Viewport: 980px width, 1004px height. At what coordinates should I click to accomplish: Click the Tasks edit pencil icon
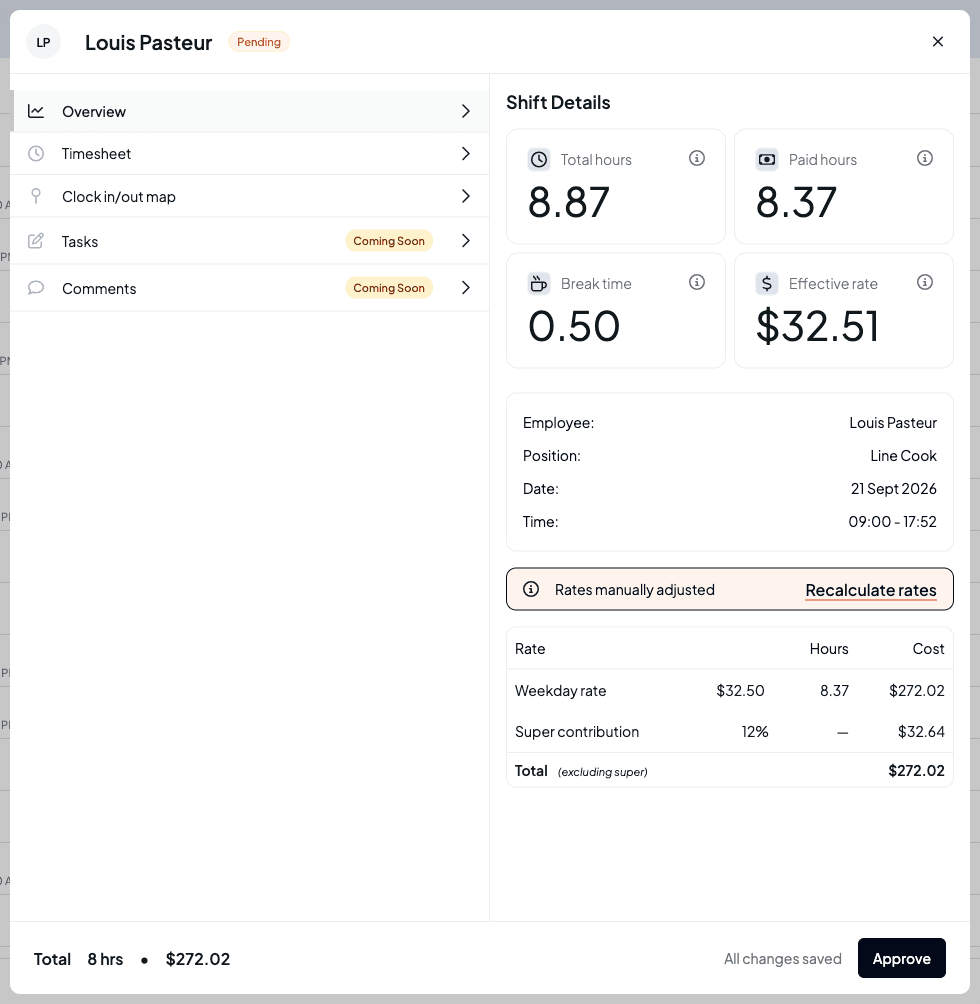coord(36,241)
